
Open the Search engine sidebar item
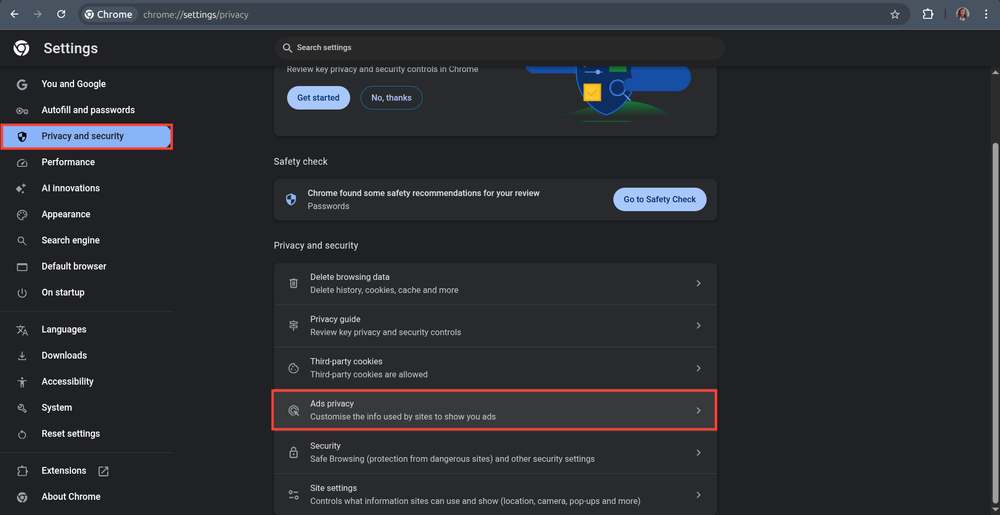[x=70, y=240]
